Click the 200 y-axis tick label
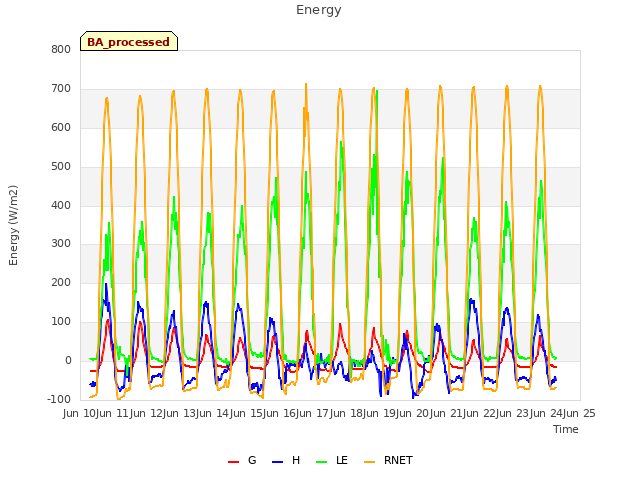 [x=61, y=282]
